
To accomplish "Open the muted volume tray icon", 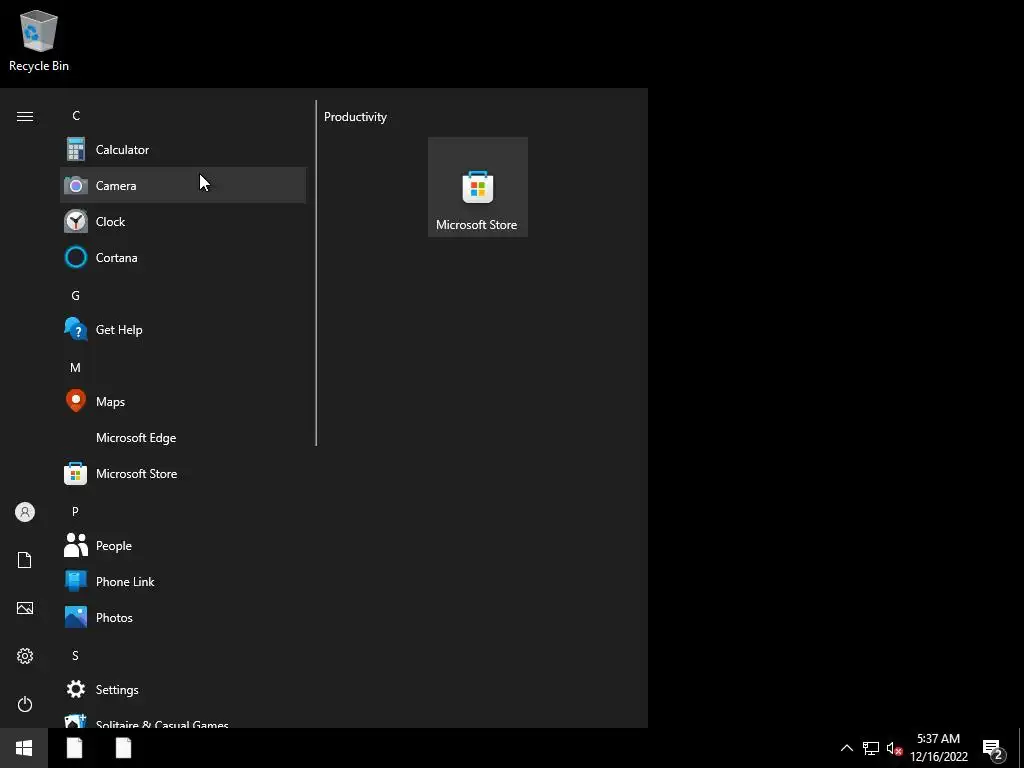I will pos(894,748).
